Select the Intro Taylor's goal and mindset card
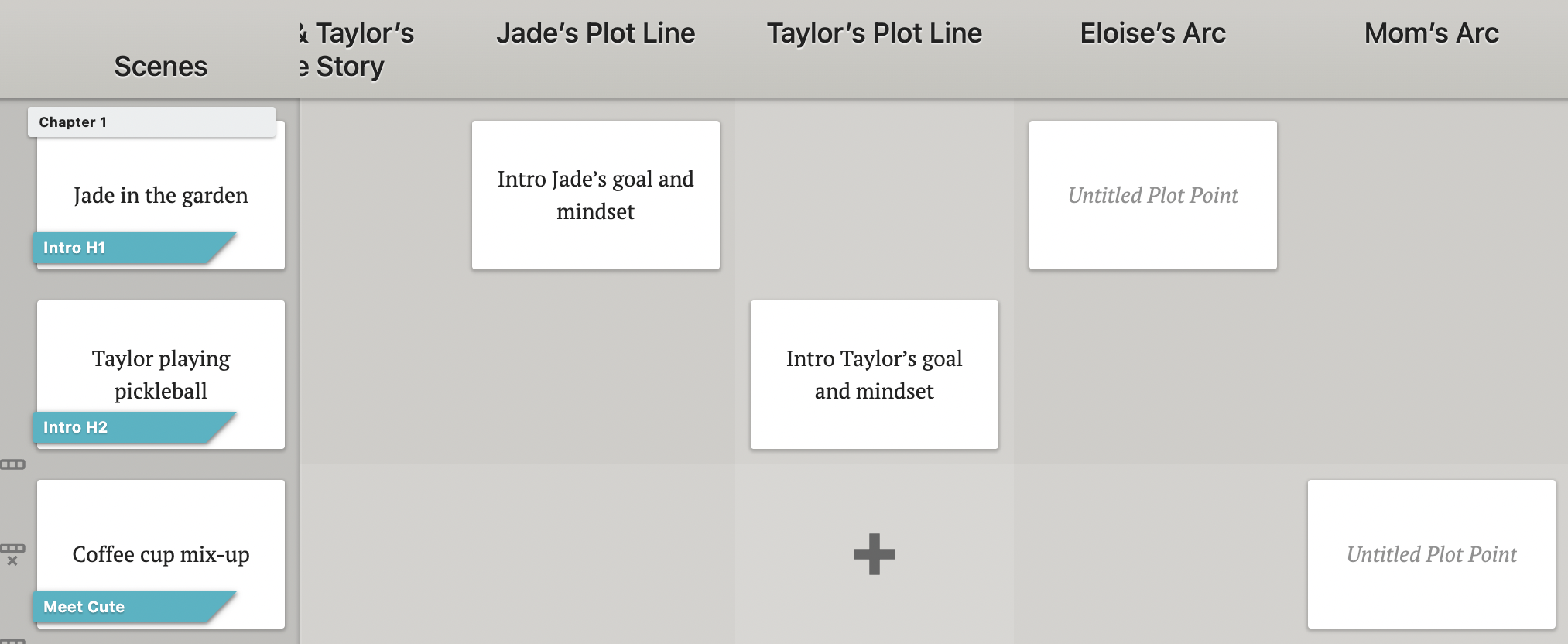Viewport: 1568px width, 644px height. pyautogui.click(x=874, y=375)
